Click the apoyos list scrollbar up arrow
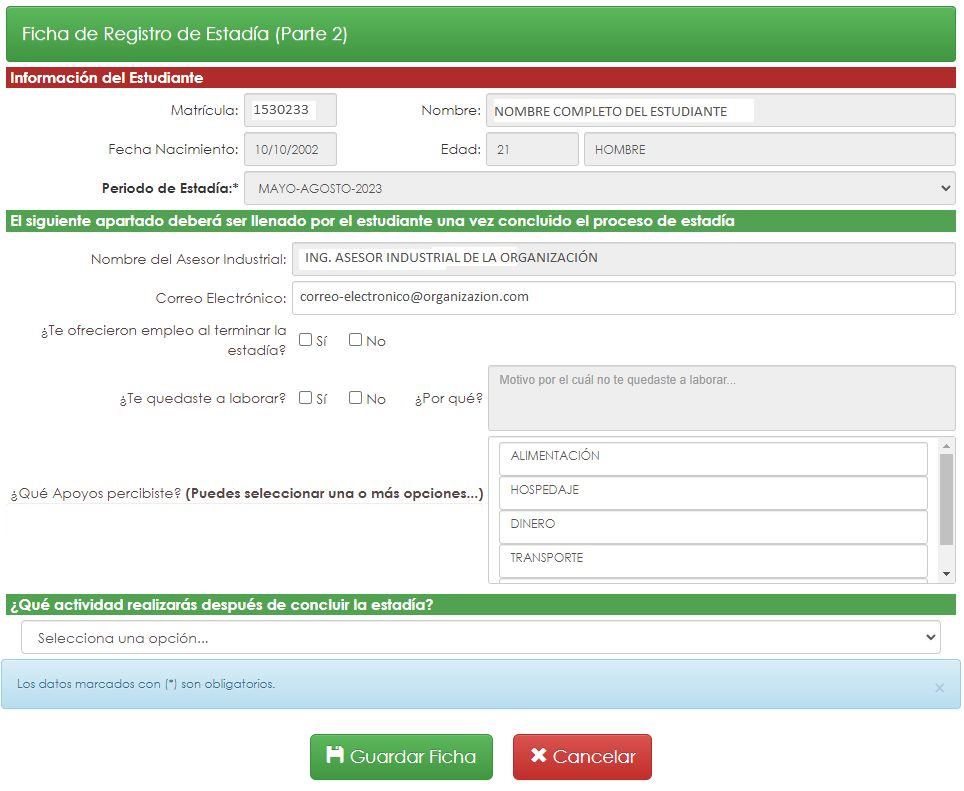Screen dimensions: 964x791 pos(947,446)
